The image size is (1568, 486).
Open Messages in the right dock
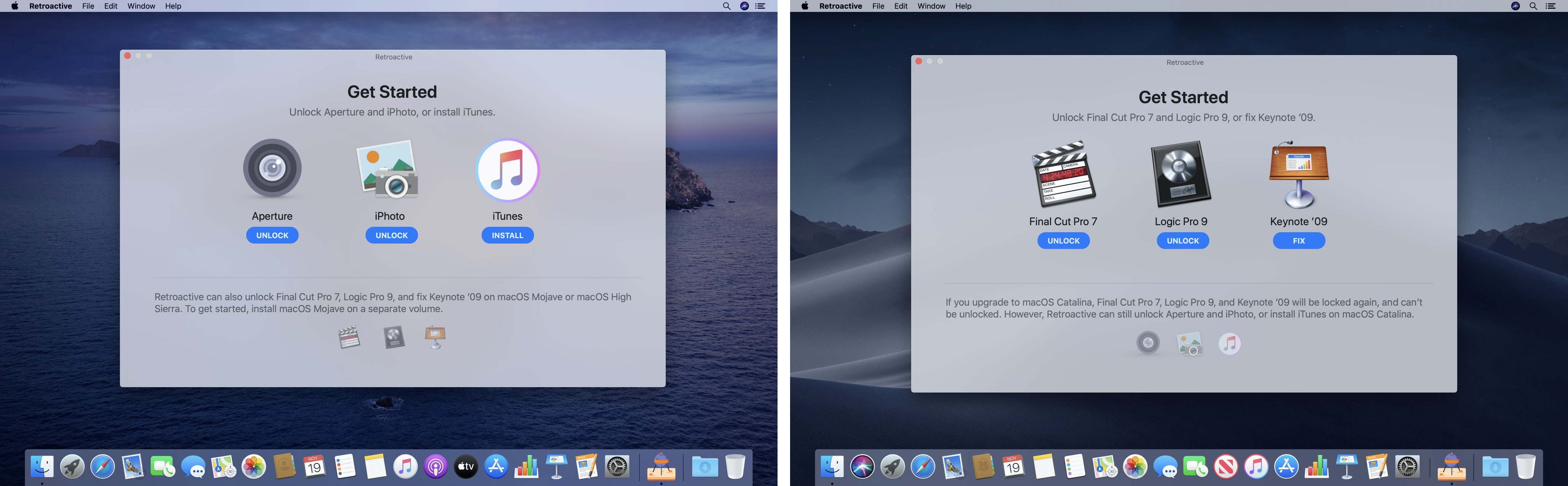coord(1166,467)
